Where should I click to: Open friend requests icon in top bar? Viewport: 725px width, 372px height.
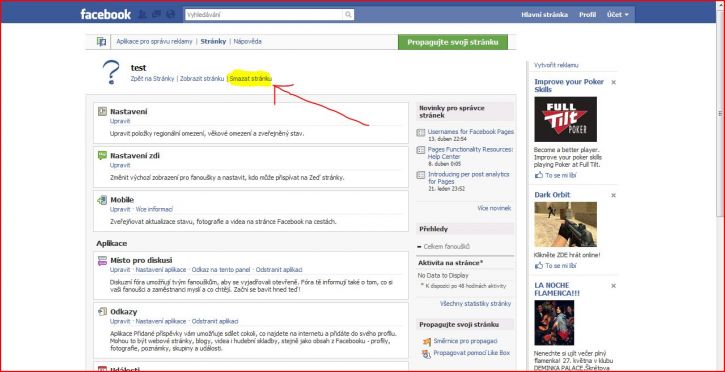[x=142, y=14]
